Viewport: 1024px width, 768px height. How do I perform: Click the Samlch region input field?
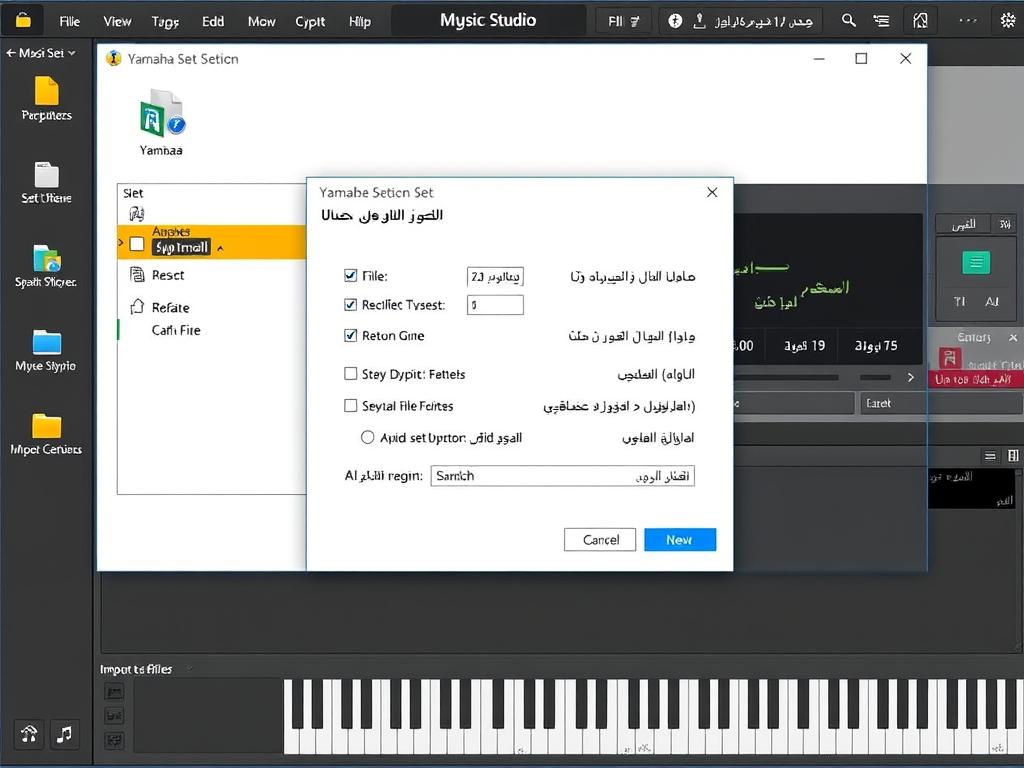tap(562, 475)
